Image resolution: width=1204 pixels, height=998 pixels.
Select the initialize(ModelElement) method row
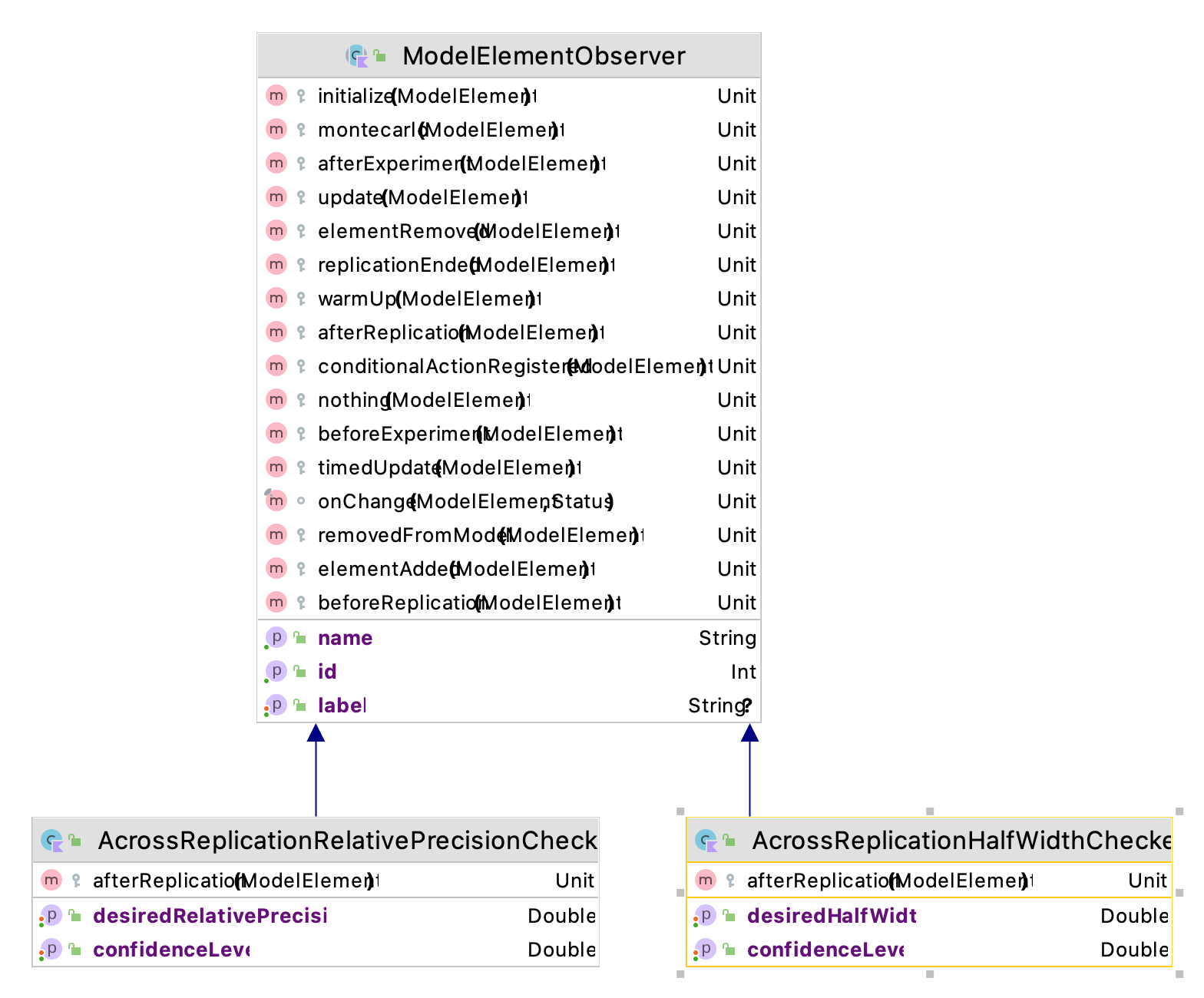point(509,96)
